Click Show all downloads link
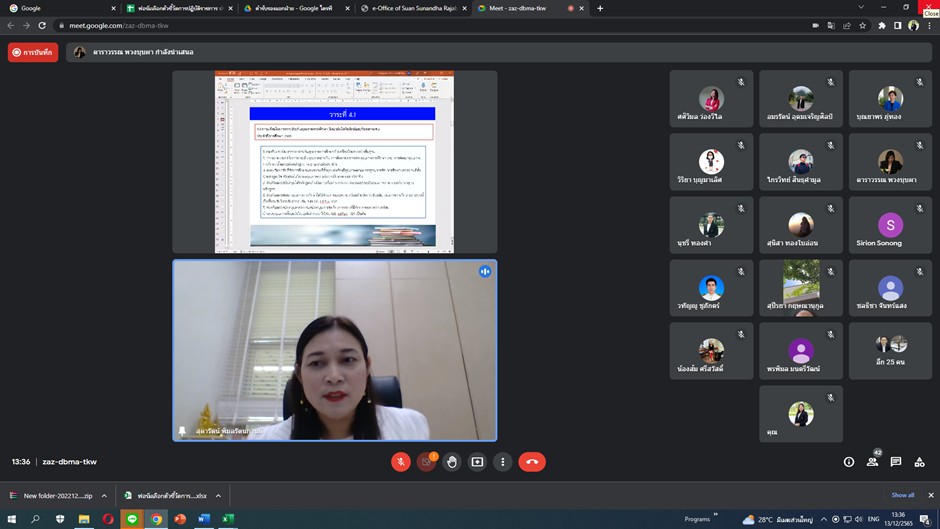Viewport: 940px width, 529px height. 902,495
